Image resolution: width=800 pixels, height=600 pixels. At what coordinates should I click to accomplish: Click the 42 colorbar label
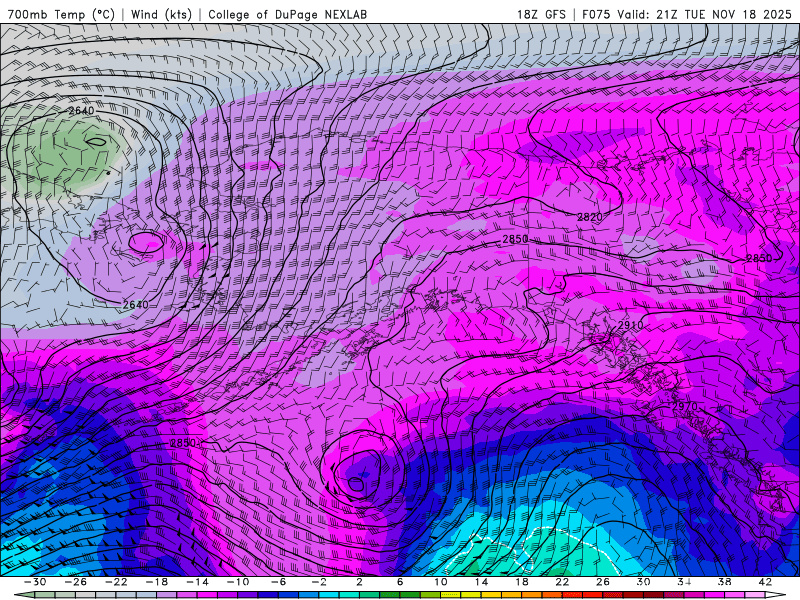pos(765,582)
